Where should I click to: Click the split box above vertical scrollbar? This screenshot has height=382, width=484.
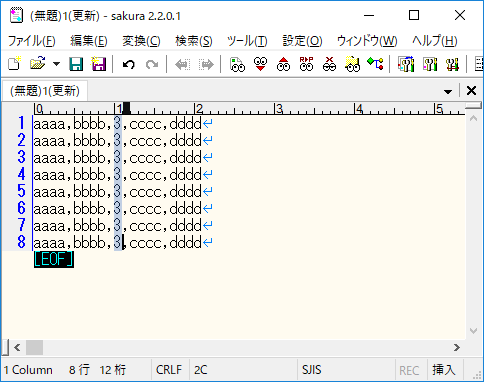pos(473,106)
